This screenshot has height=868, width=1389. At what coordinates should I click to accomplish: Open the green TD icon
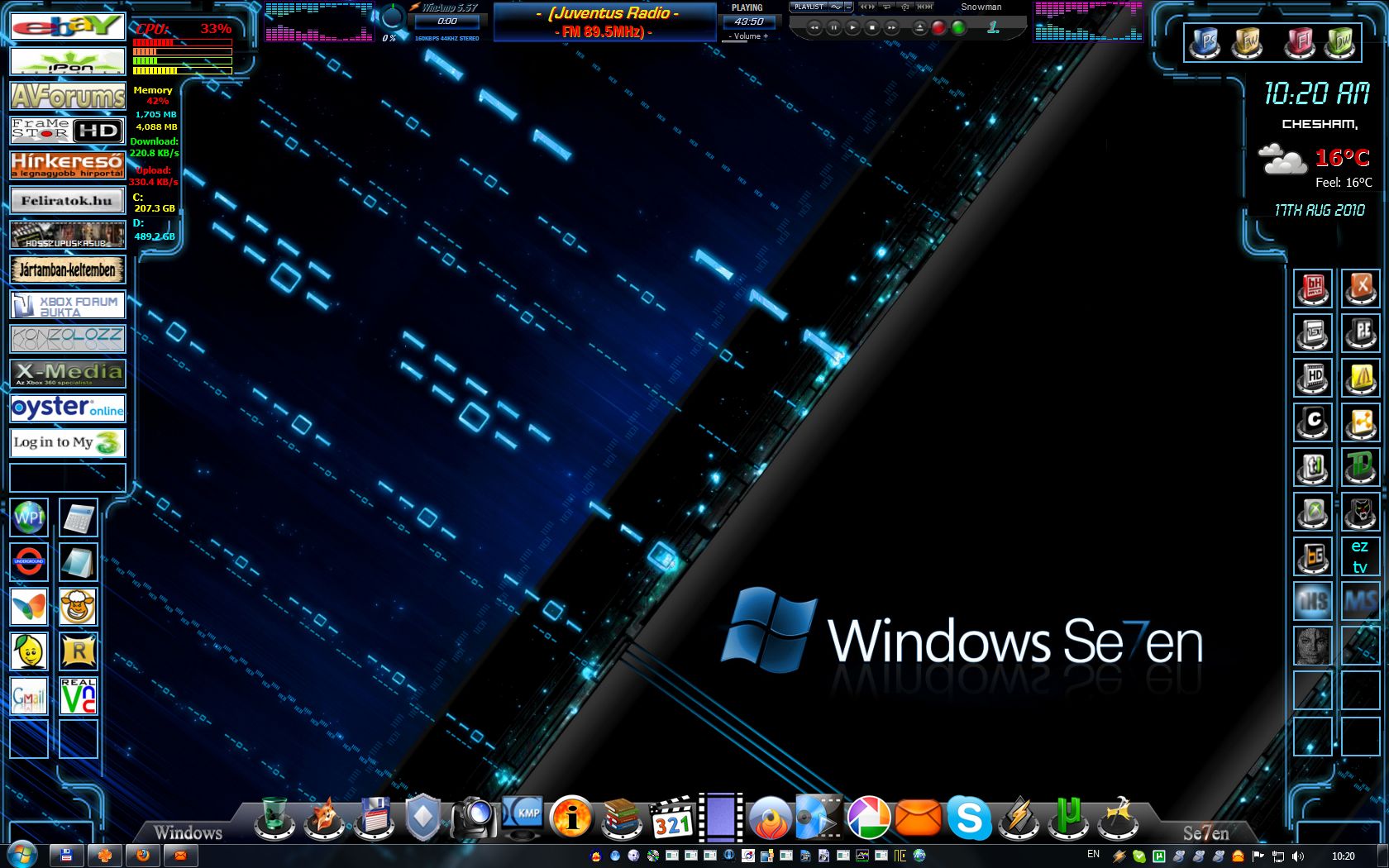(x=1360, y=467)
